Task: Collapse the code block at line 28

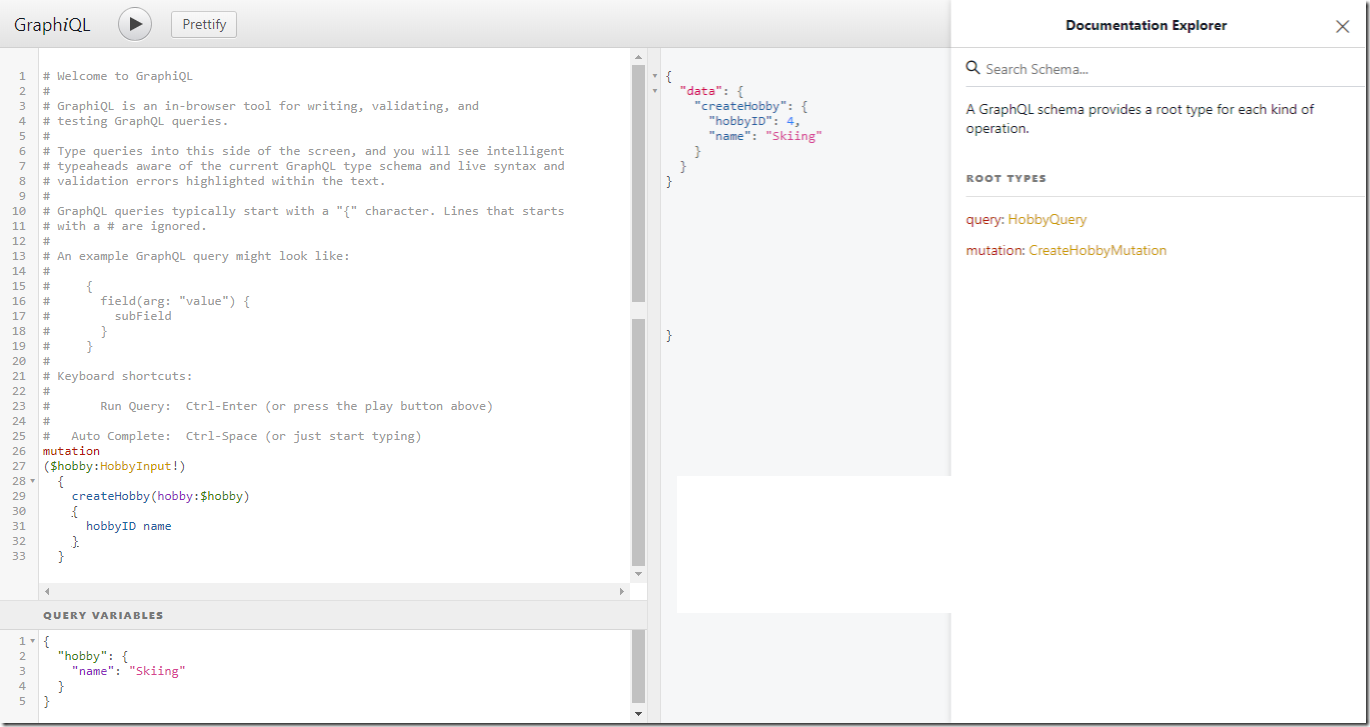Action: point(34,481)
